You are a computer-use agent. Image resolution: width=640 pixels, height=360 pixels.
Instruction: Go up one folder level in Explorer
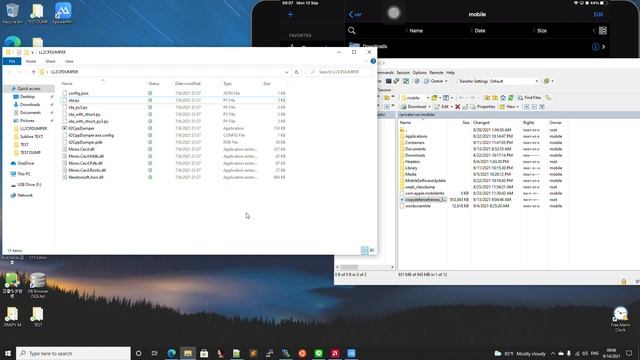point(33,72)
